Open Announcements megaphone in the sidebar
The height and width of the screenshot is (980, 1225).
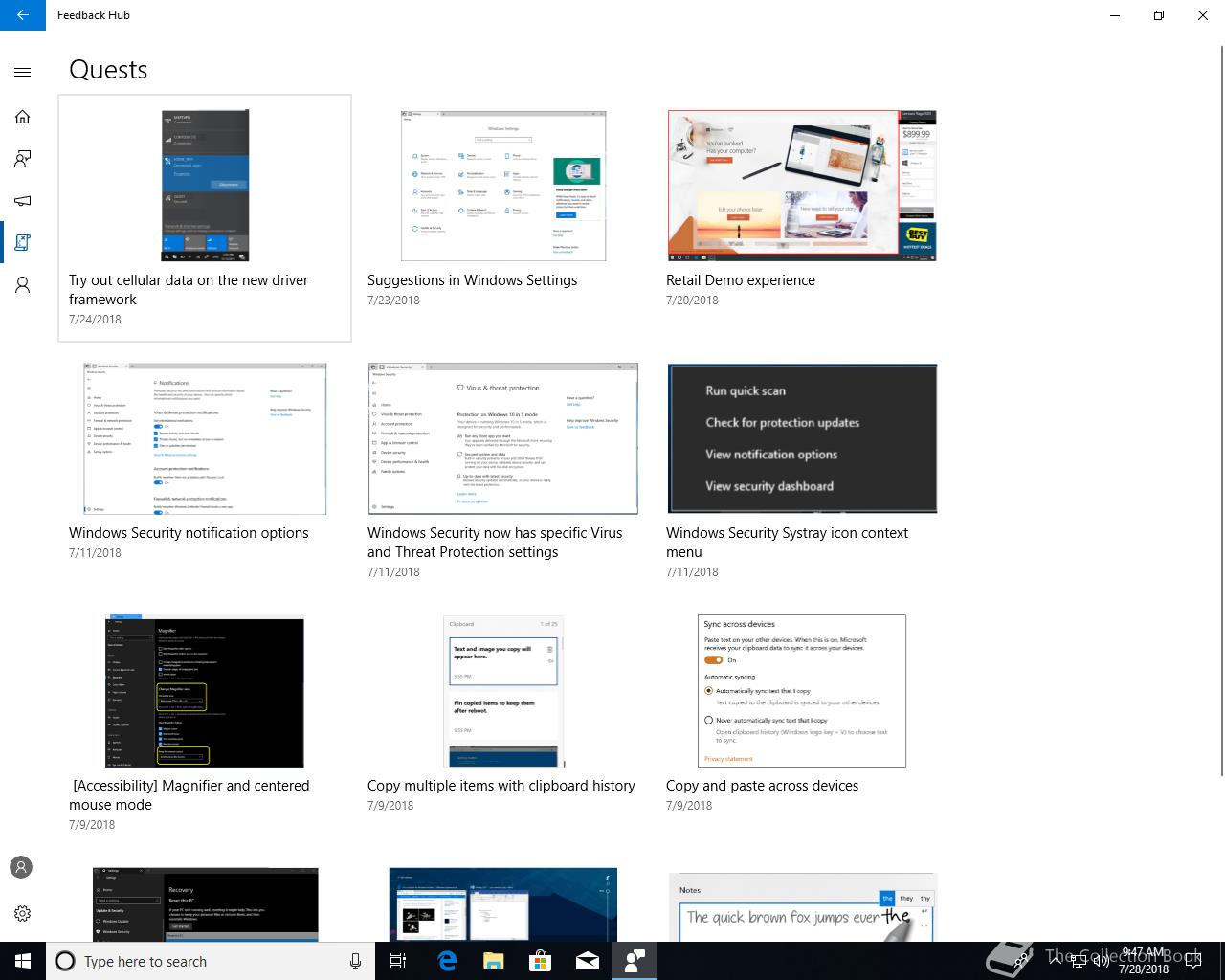(23, 201)
